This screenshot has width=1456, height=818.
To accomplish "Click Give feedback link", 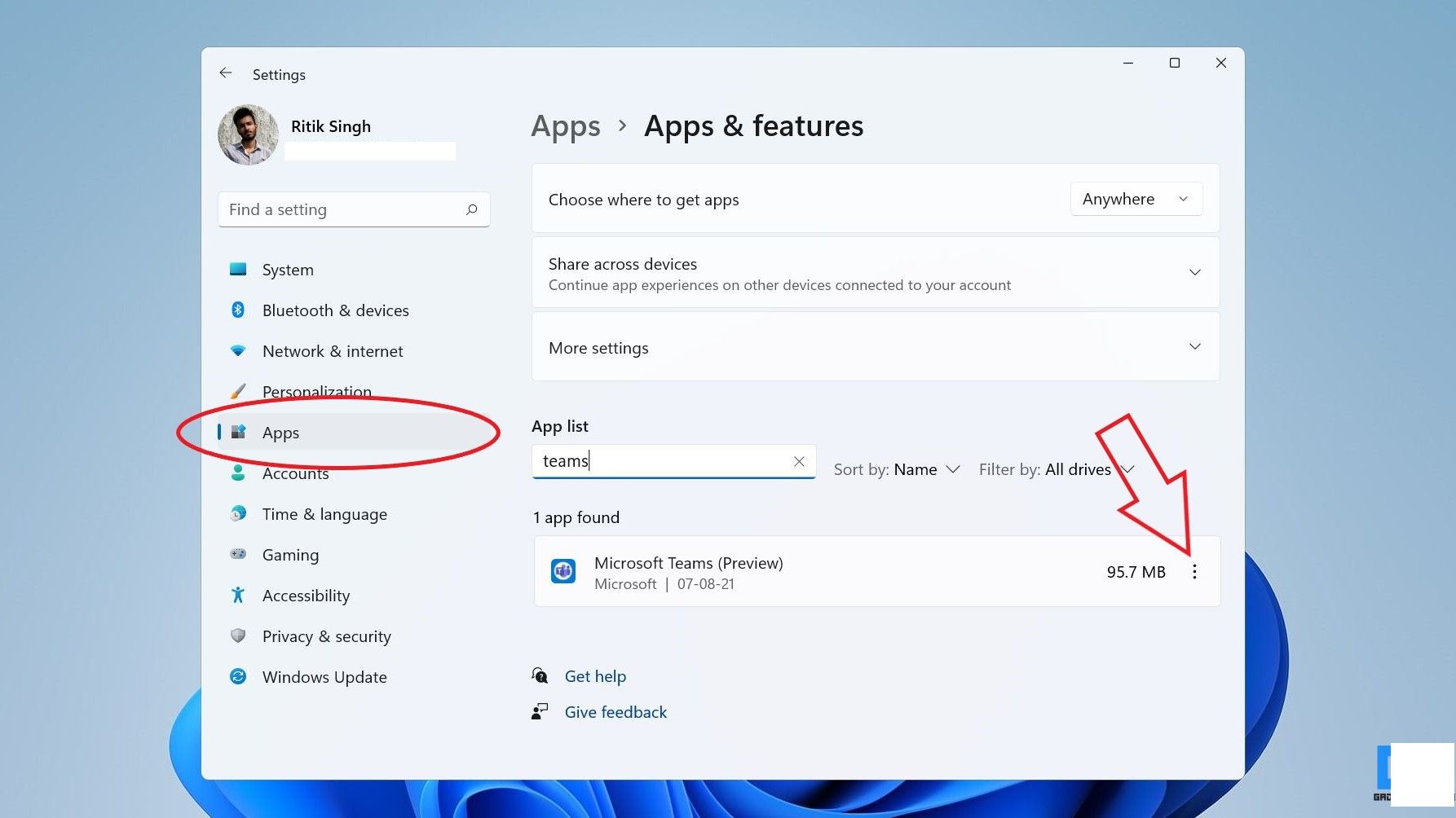I will pyautogui.click(x=615, y=712).
